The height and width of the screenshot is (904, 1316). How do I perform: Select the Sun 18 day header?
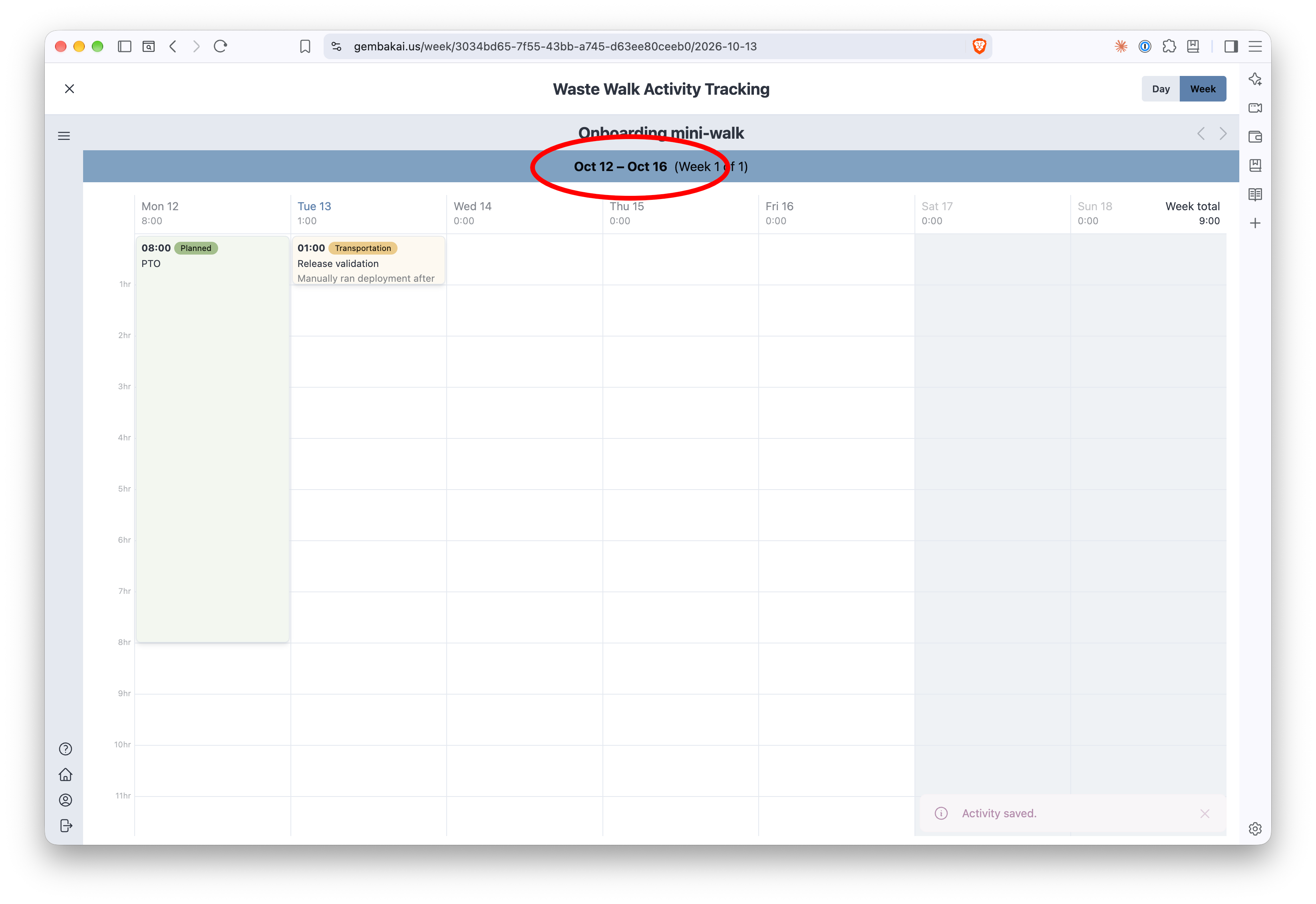tap(1095, 206)
